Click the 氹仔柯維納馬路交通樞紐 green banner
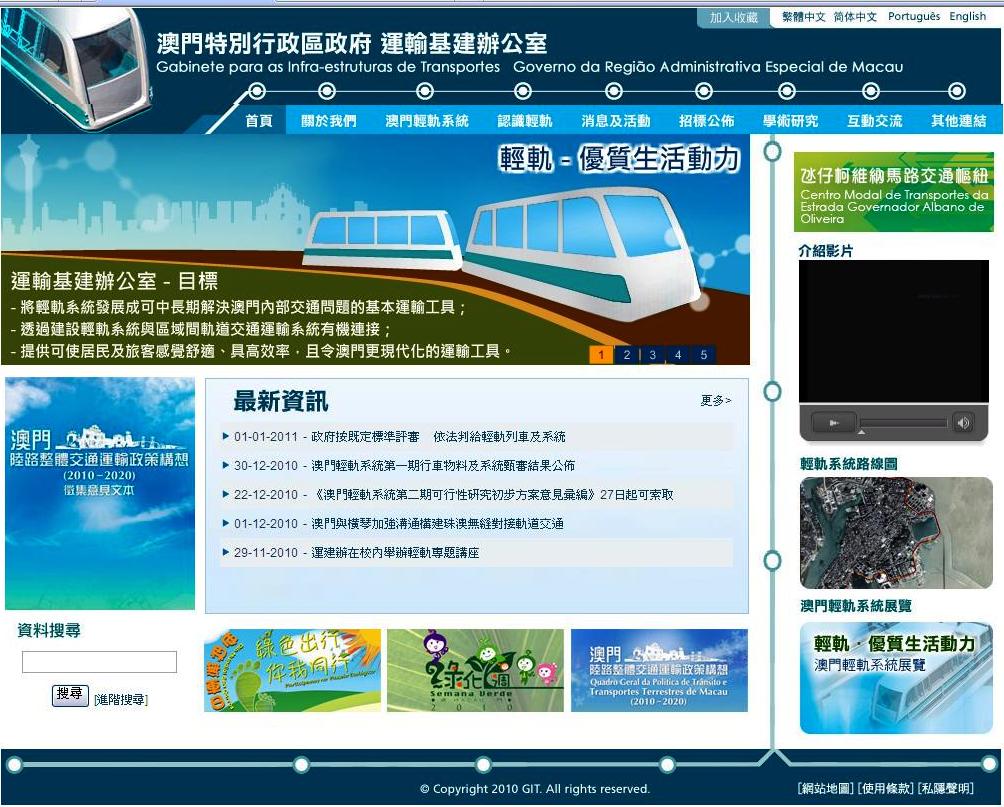This screenshot has width=1004, height=807. point(893,192)
